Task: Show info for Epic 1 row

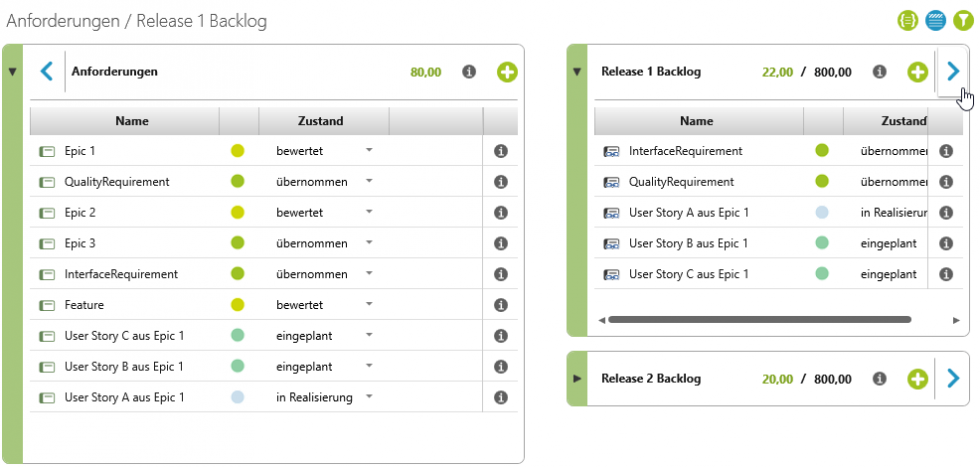Action: (x=501, y=151)
